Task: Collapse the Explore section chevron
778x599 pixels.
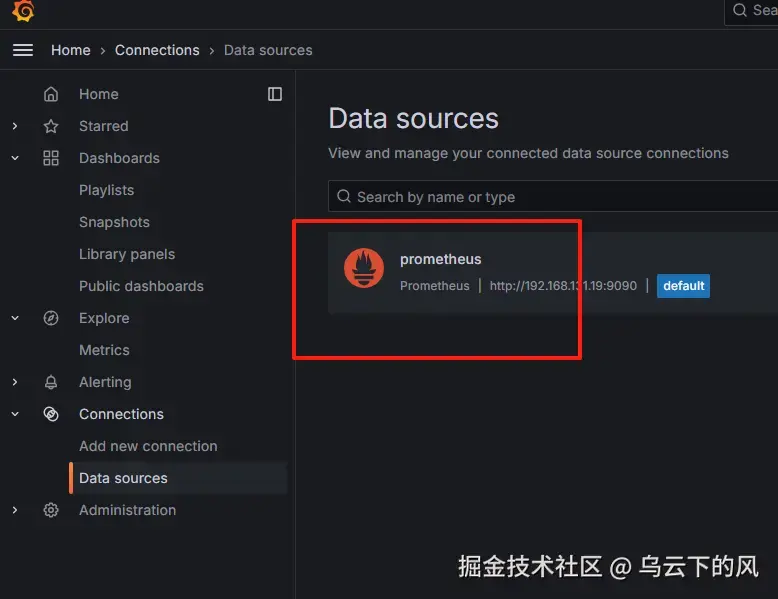Action: click(x=15, y=318)
